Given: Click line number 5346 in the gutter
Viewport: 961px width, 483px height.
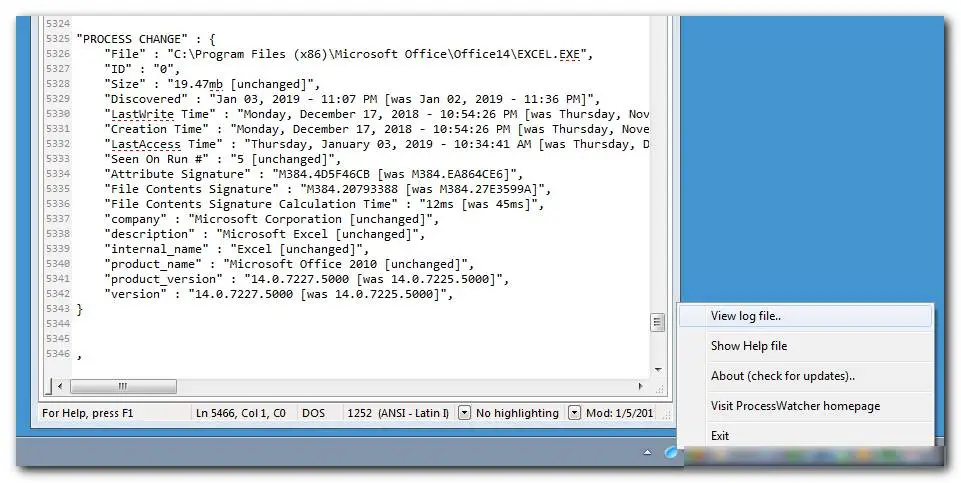Looking at the screenshot, I should 58,354.
